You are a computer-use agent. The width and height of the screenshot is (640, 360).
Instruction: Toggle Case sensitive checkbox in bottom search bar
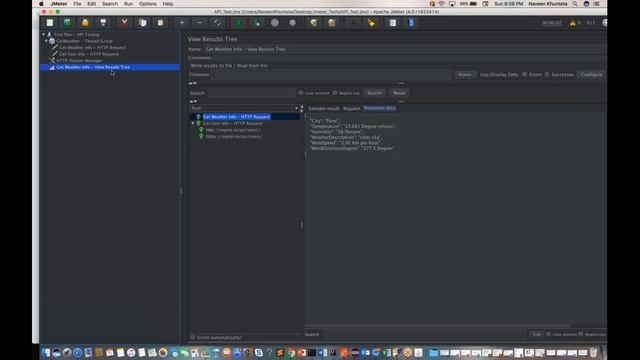pyautogui.click(x=549, y=334)
